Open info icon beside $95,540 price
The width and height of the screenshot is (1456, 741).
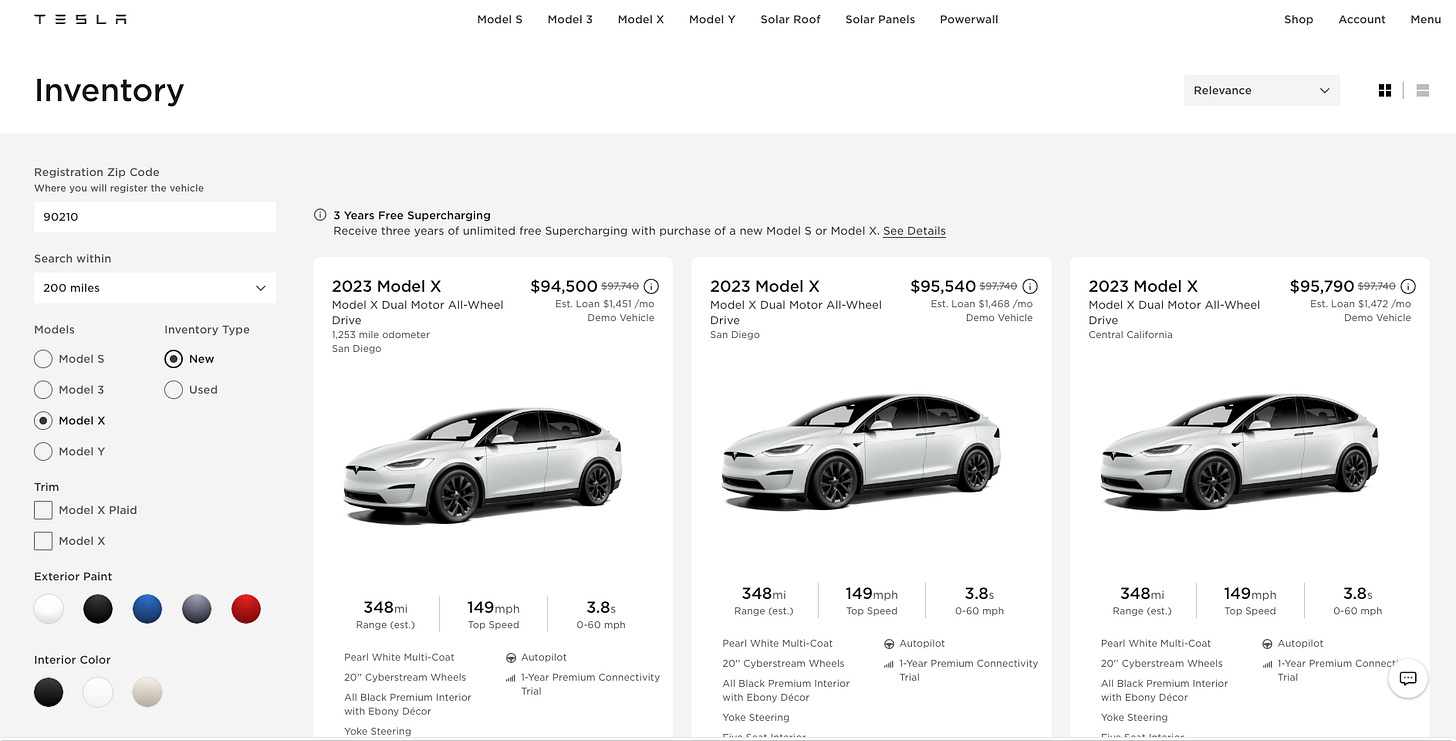(1030, 286)
